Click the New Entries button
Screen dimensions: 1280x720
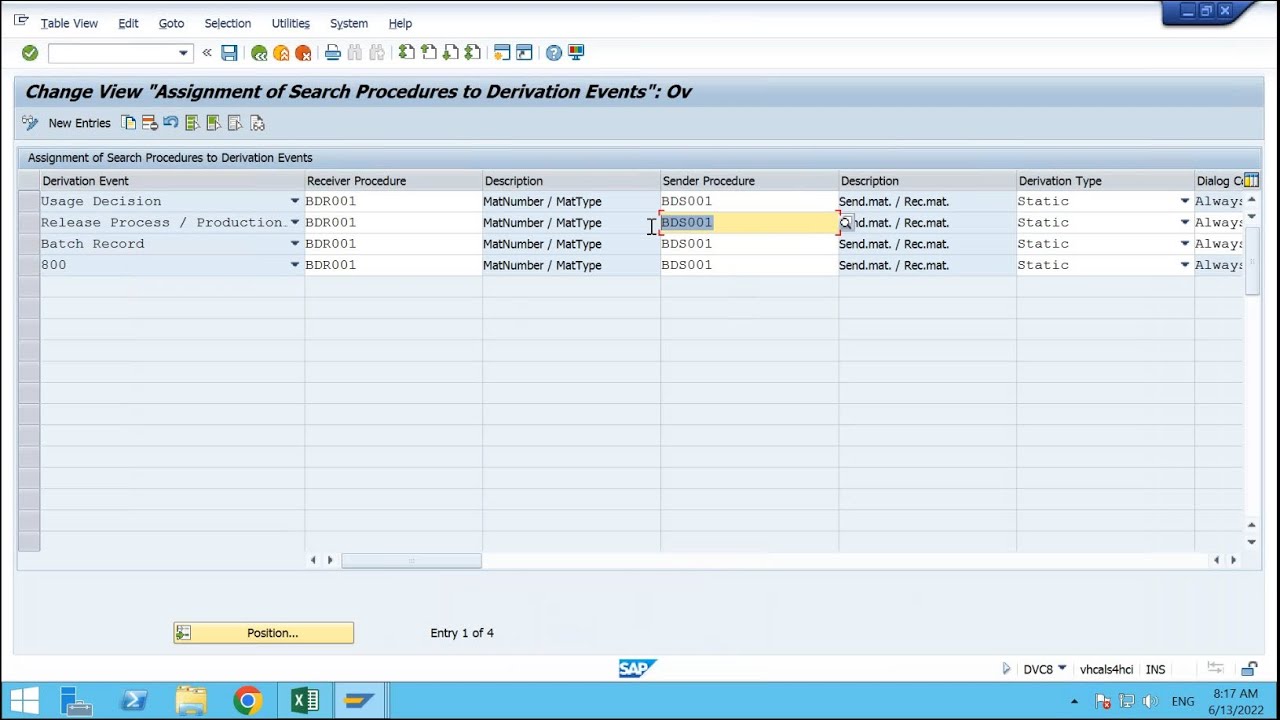[x=79, y=123]
